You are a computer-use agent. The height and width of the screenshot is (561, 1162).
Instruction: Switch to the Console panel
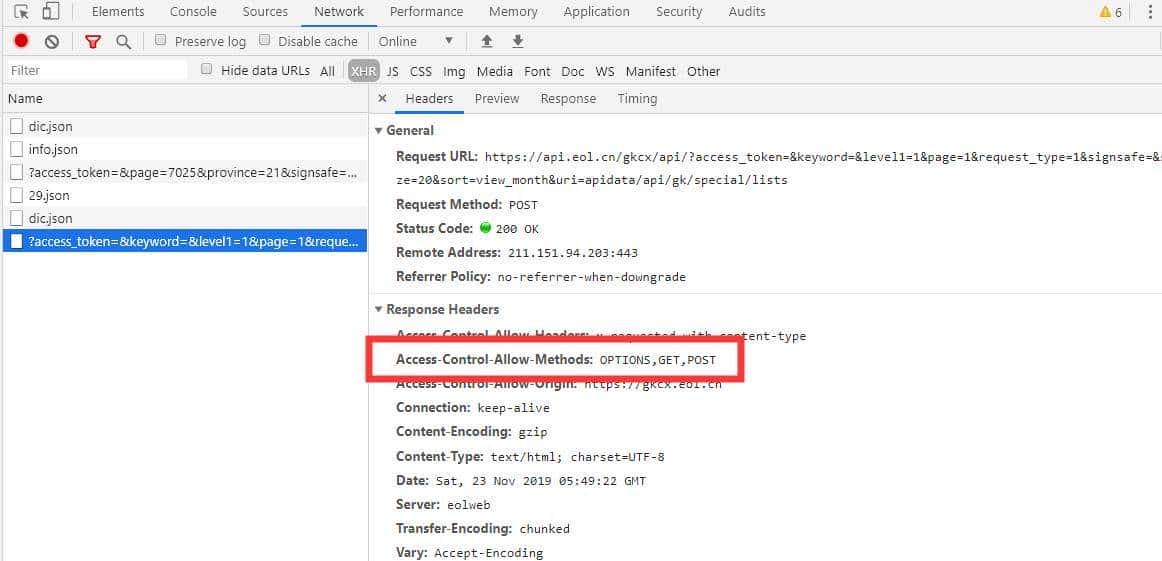click(193, 12)
